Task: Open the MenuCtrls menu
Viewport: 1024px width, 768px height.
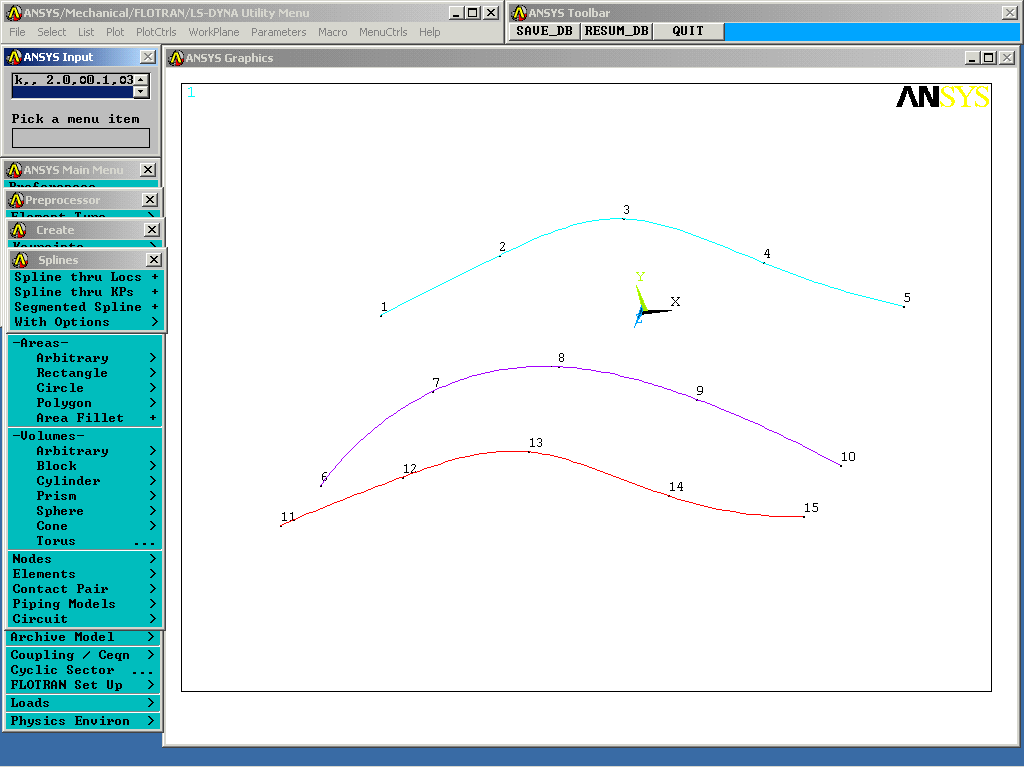Action: pos(383,32)
